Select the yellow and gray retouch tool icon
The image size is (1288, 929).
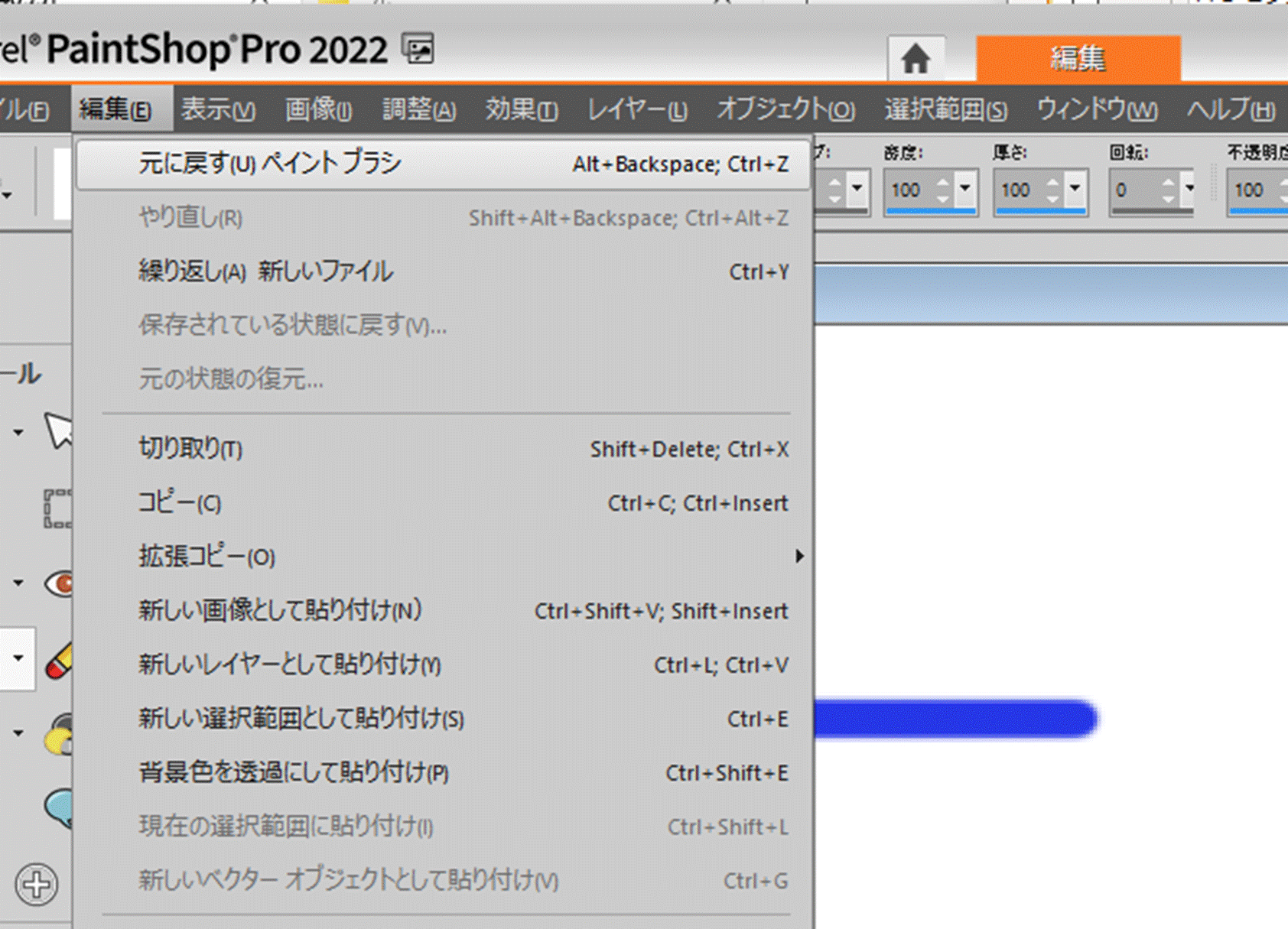click(59, 735)
